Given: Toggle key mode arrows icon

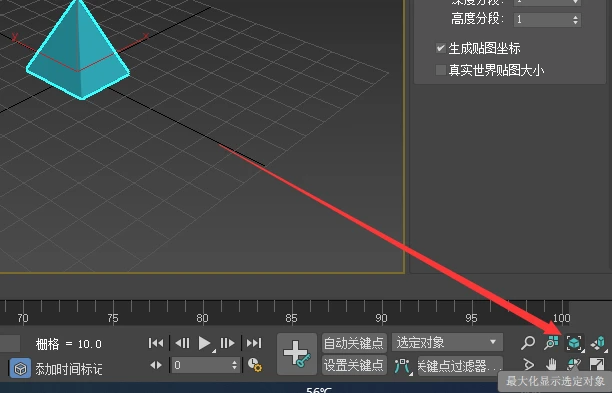Looking at the screenshot, I should pyautogui.click(x=156, y=365).
